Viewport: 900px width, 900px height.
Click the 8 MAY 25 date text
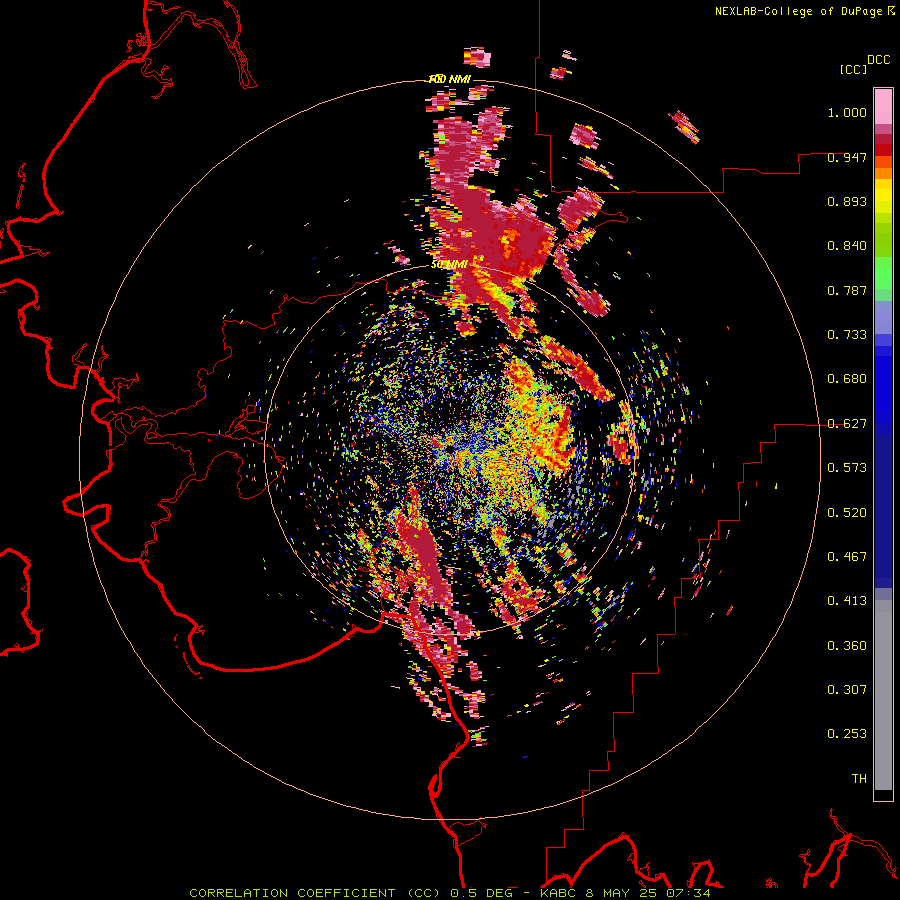622,893
